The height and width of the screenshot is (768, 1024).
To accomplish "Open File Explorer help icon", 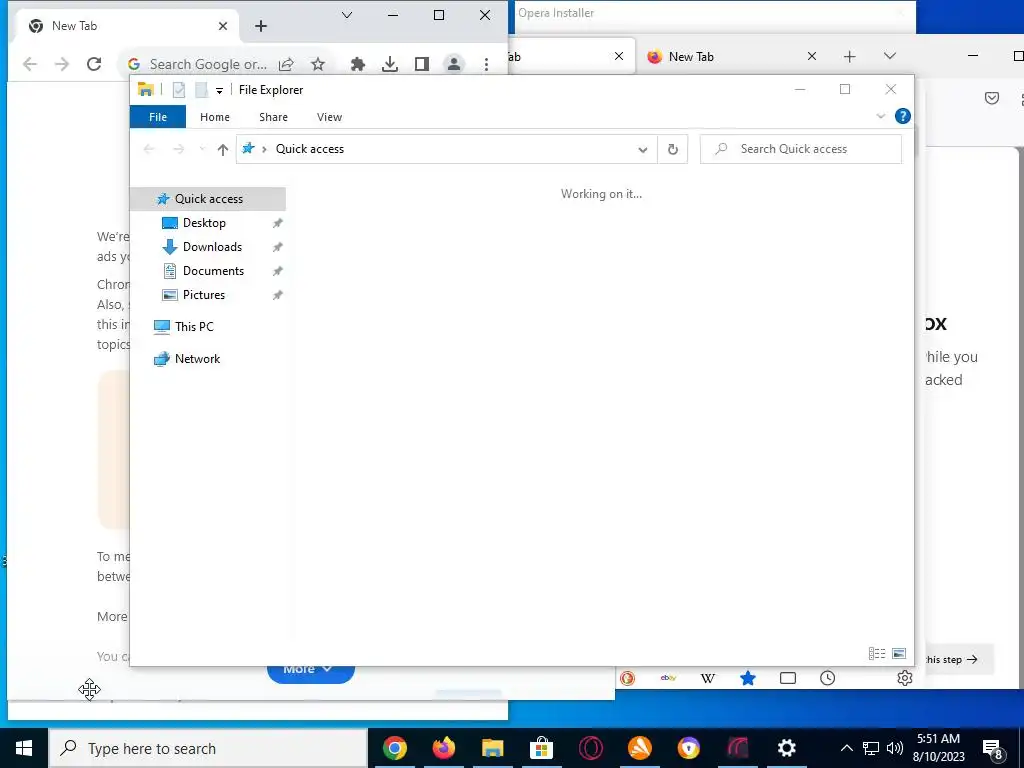I will pos(903,116).
